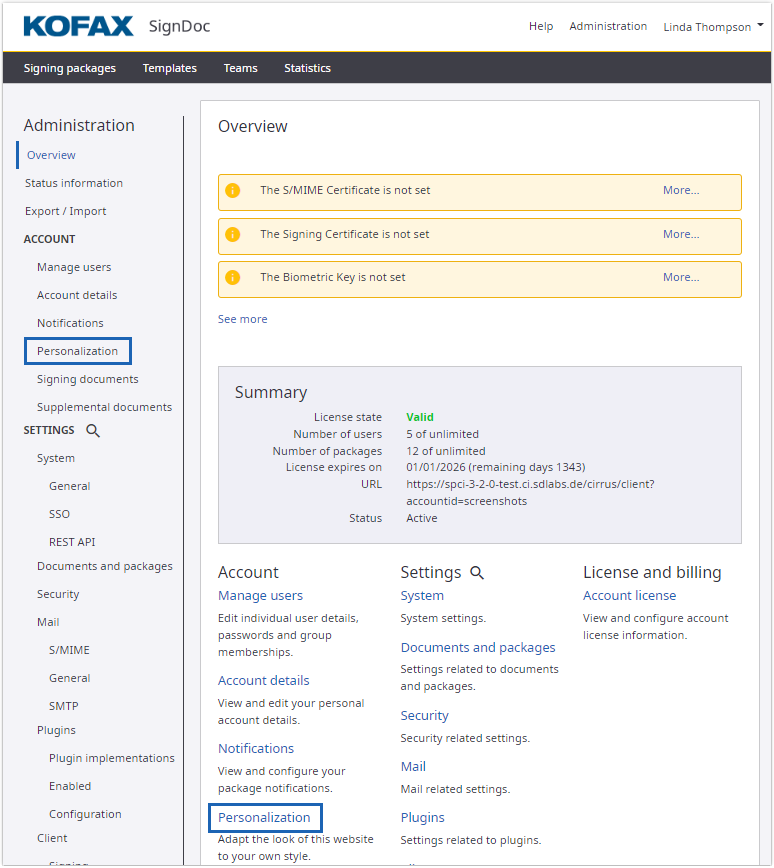Click the Account license link
Image resolution: width=774 pixels, height=868 pixels.
click(629, 595)
